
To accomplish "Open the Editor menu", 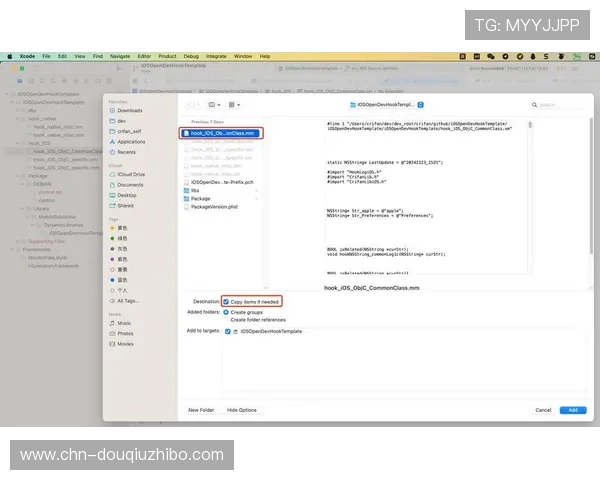I will pyautogui.click(x=144, y=56).
